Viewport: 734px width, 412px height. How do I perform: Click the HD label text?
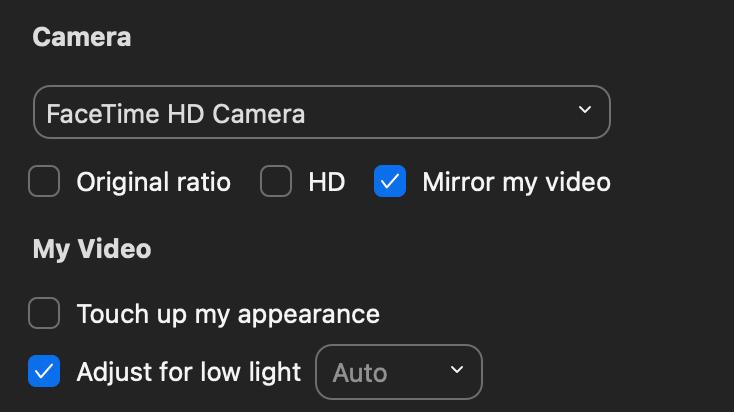pos(326,182)
